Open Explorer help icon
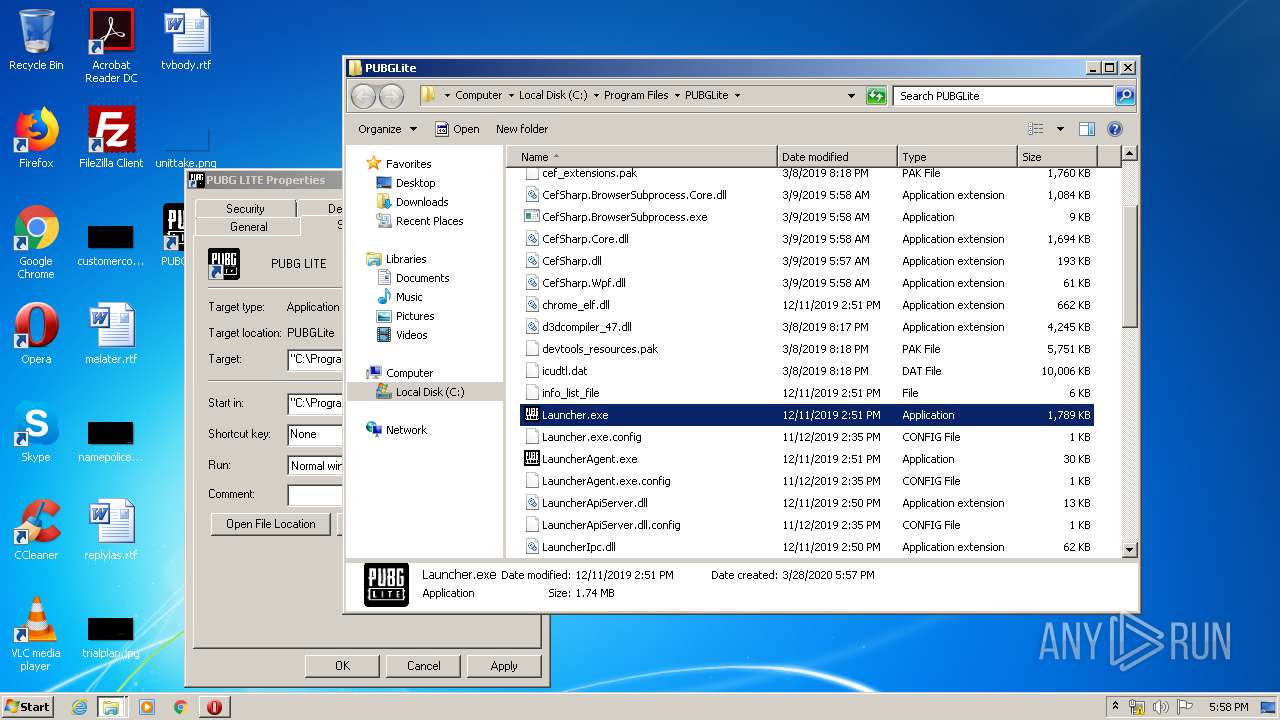 tap(1115, 129)
